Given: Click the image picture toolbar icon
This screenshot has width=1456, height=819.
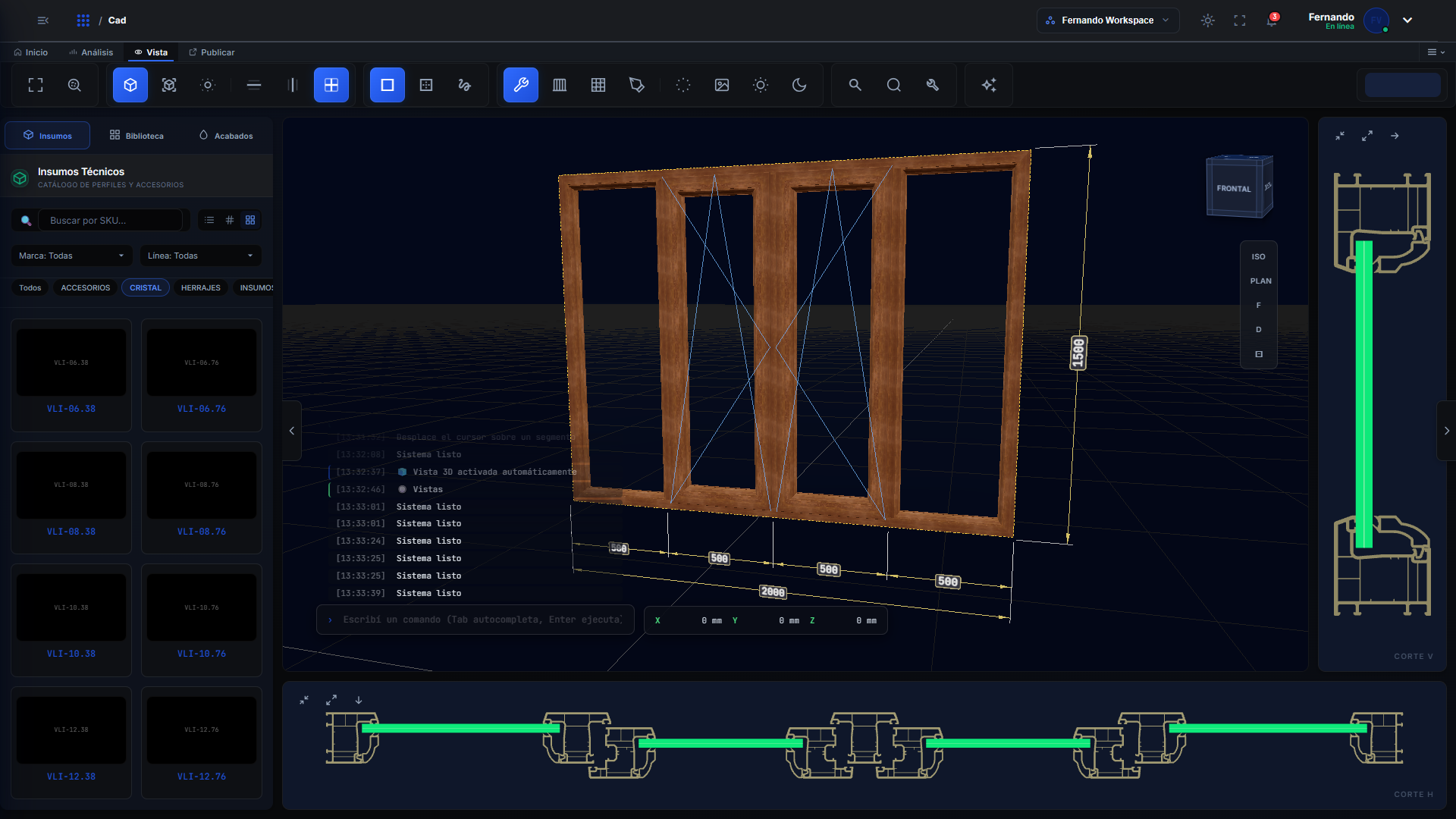Looking at the screenshot, I should click(722, 85).
